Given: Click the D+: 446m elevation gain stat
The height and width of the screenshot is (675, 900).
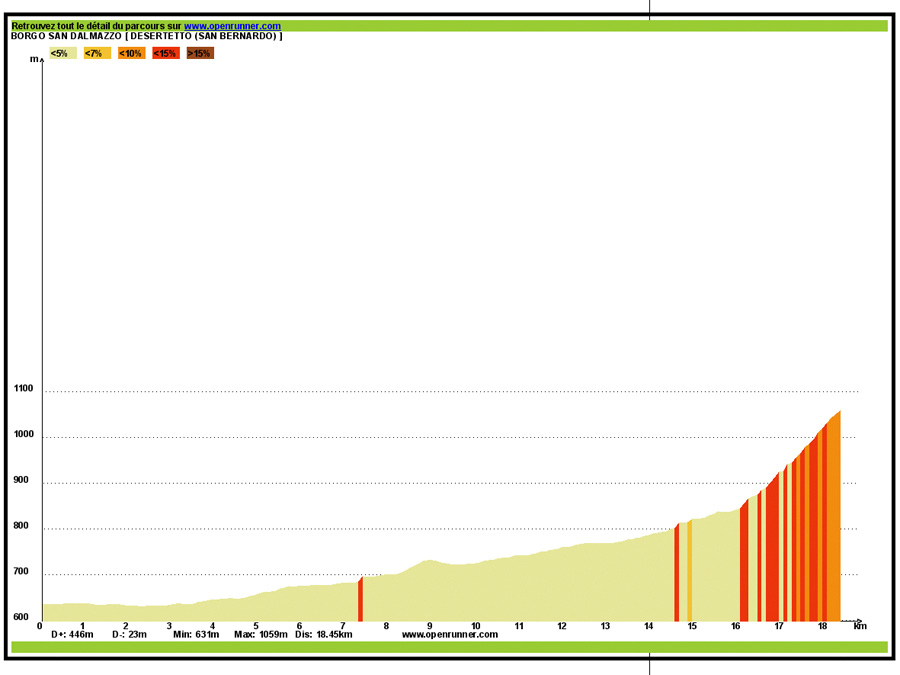Looking at the screenshot, I should (x=72, y=634).
